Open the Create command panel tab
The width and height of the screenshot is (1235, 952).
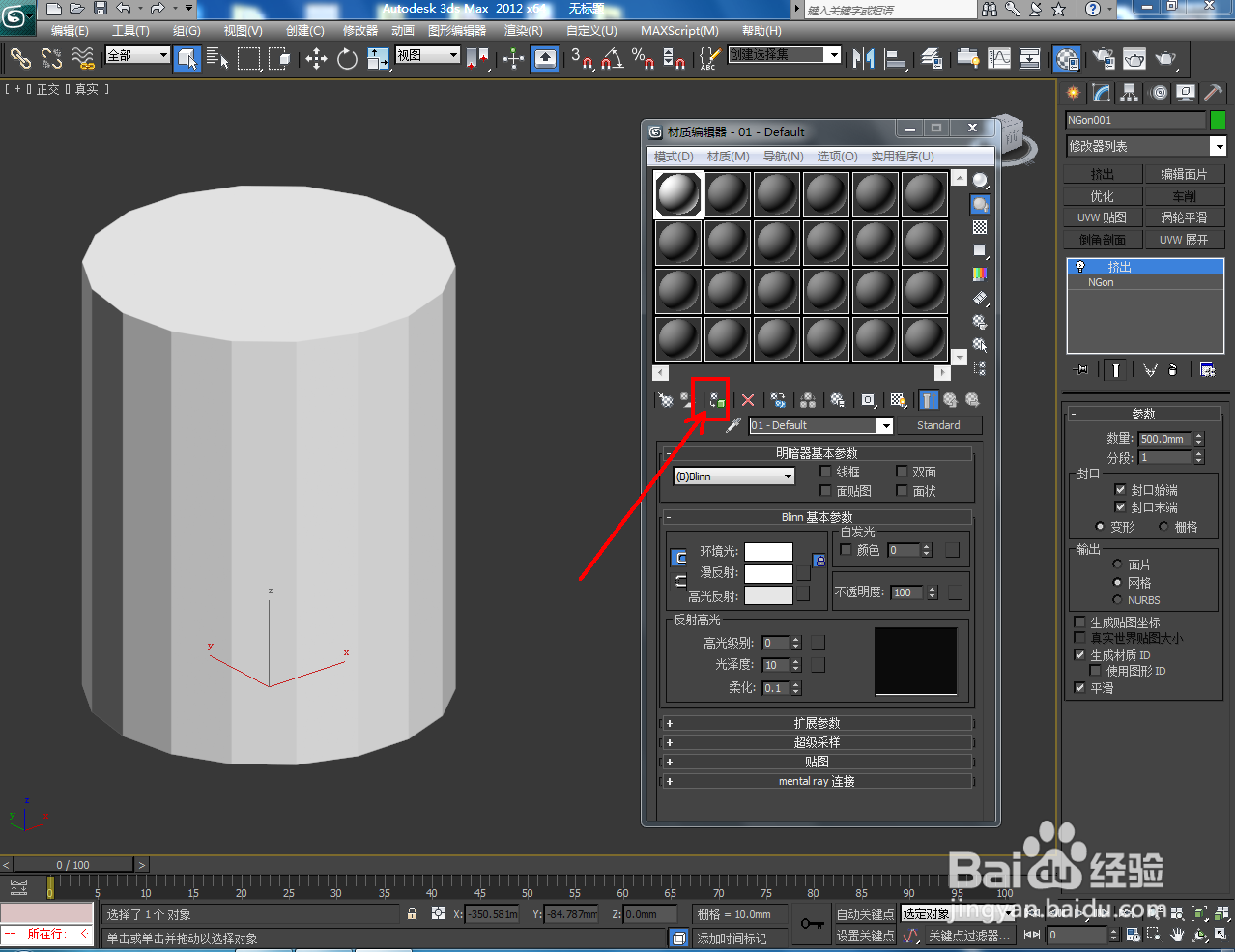(x=1073, y=93)
